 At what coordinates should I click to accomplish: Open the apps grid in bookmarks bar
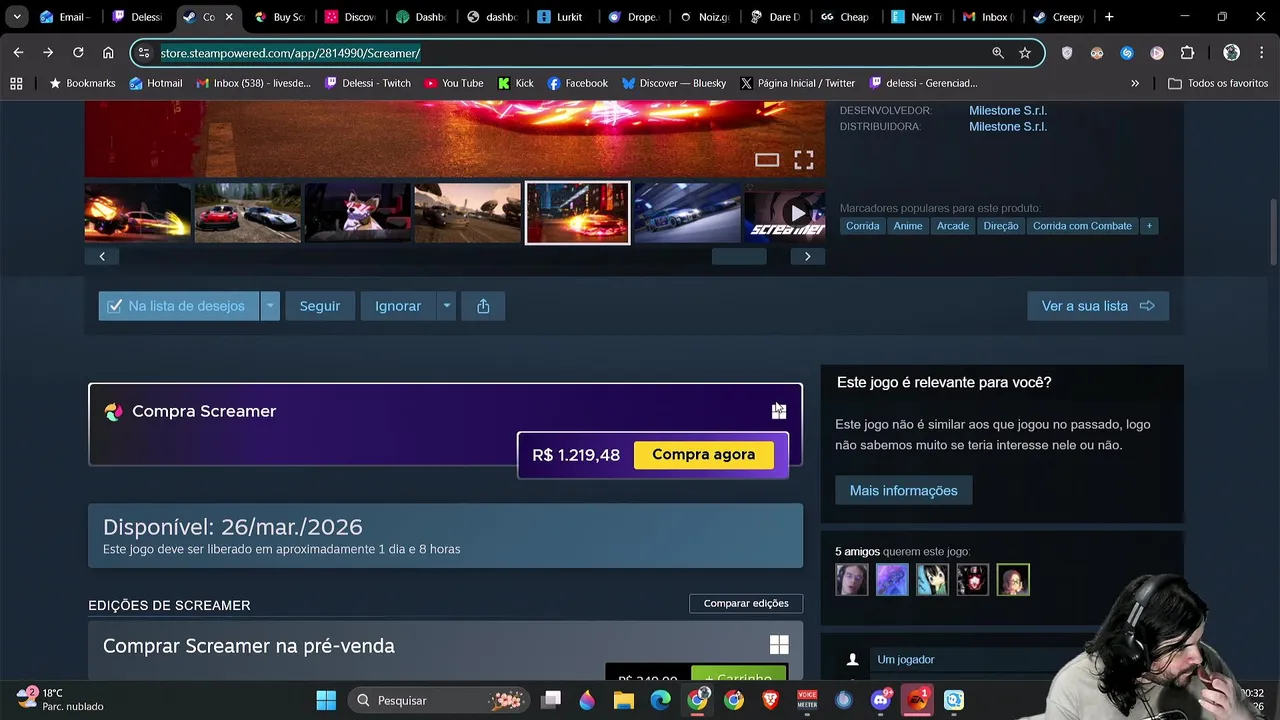[x=16, y=83]
